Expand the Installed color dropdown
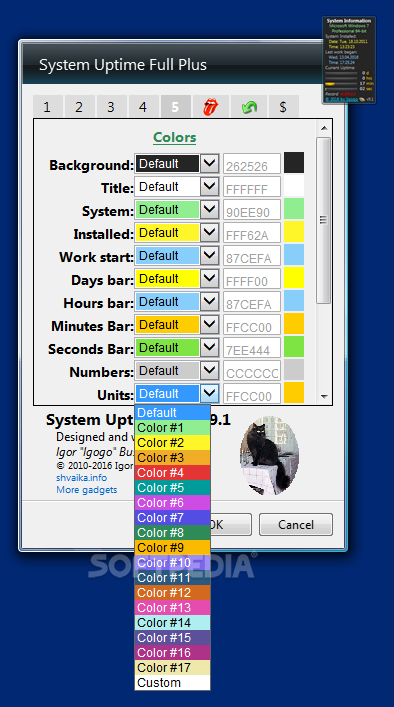Screen dimensions: 394x707 click(x=210, y=232)
